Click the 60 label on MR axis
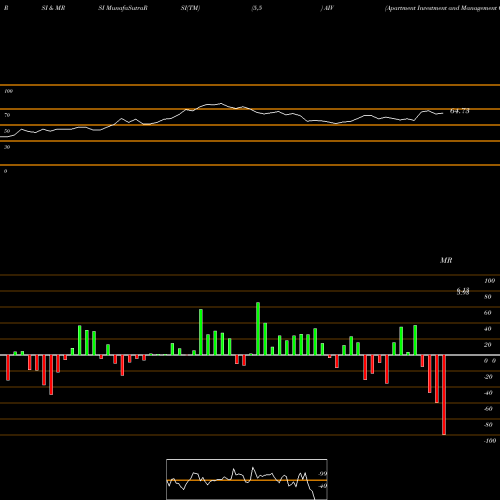Image resolution: width=500 pixels, height=500 pixels. click(x=488, y=313)
